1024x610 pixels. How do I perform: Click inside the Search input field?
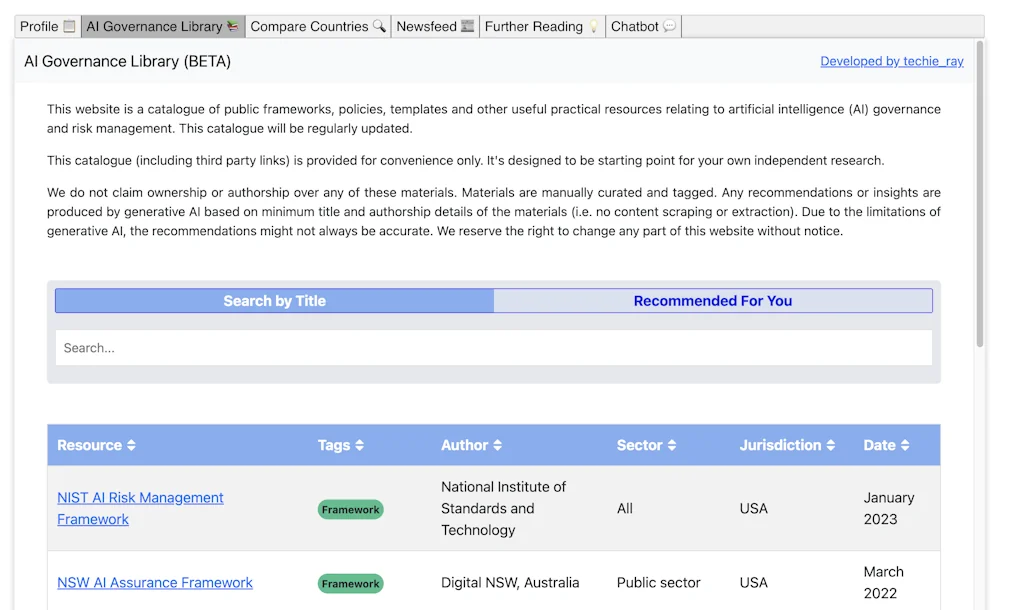coord(492,347)
